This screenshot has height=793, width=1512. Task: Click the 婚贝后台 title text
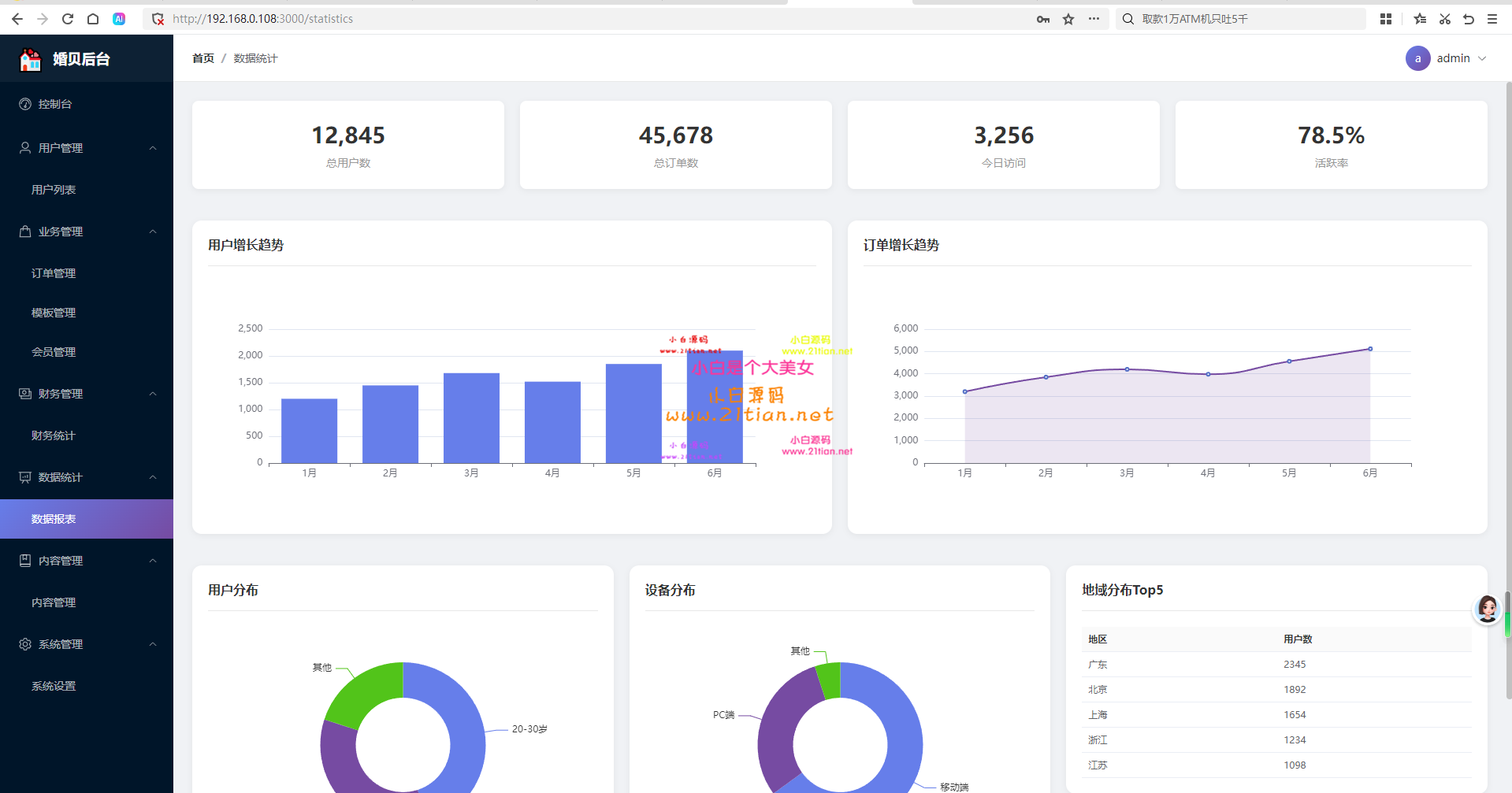pyautogui.click(x=81, y=59)
